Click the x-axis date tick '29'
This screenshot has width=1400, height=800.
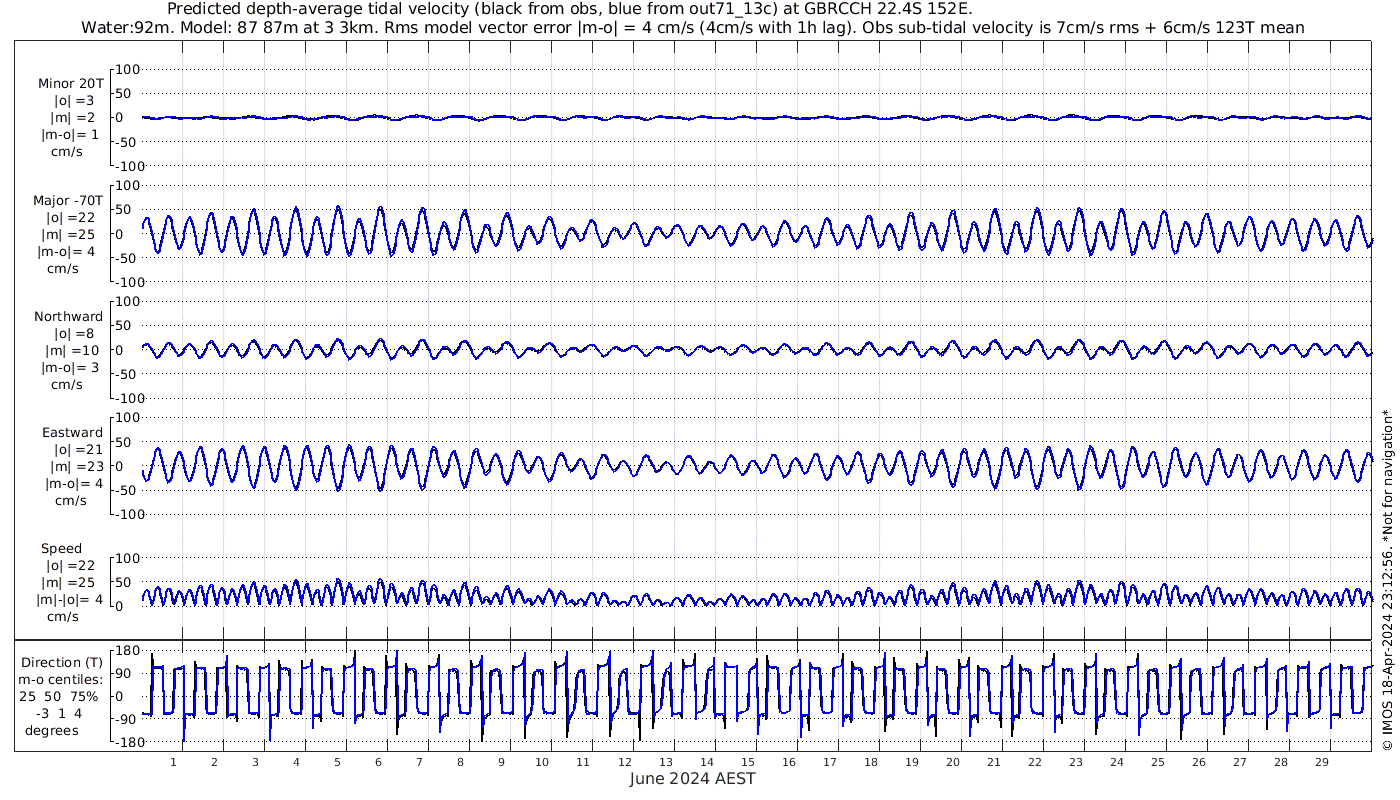(x=1321, y=762)
